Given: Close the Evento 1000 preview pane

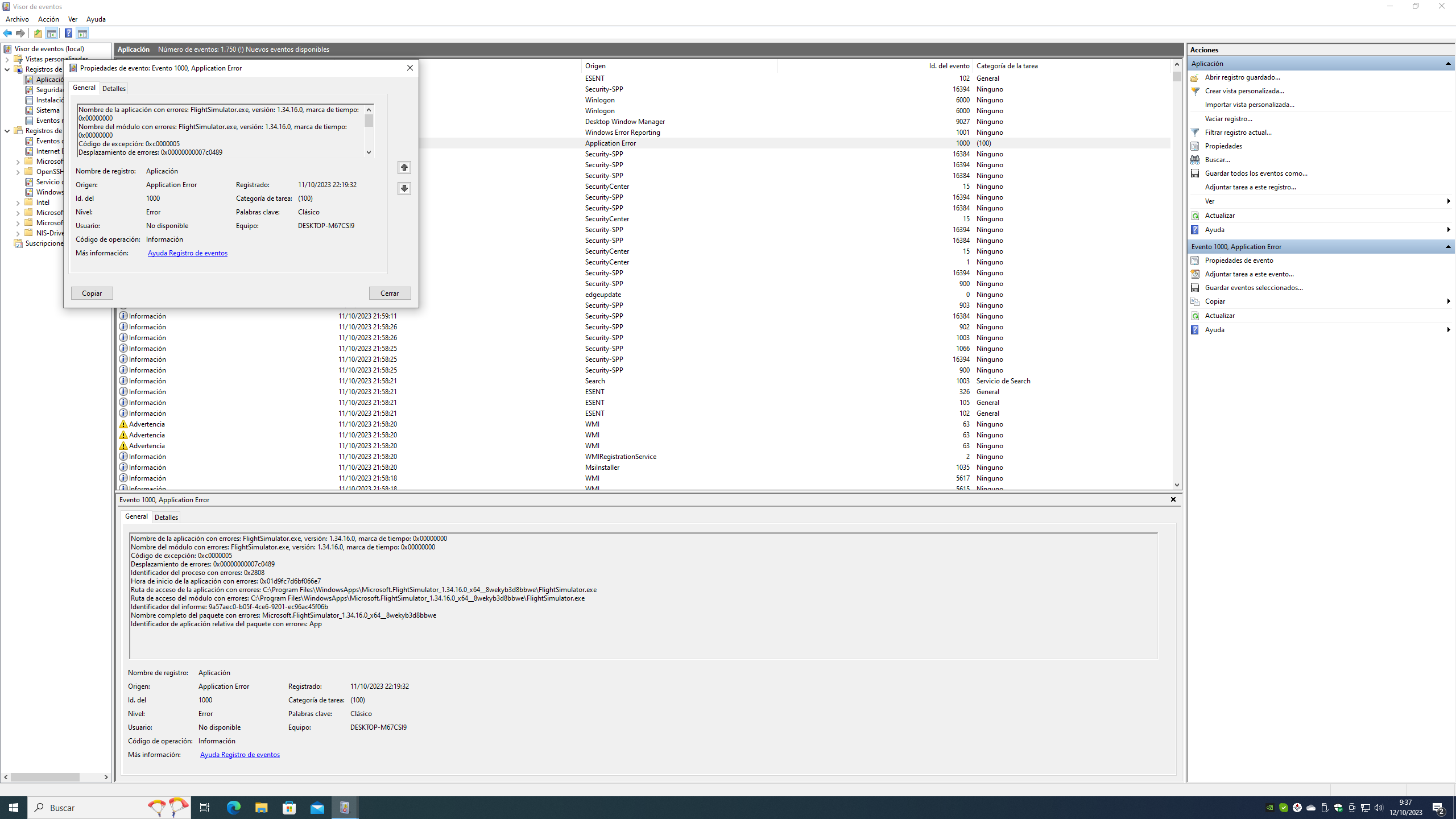Looking at the screenshot, I should point(1173,499).
